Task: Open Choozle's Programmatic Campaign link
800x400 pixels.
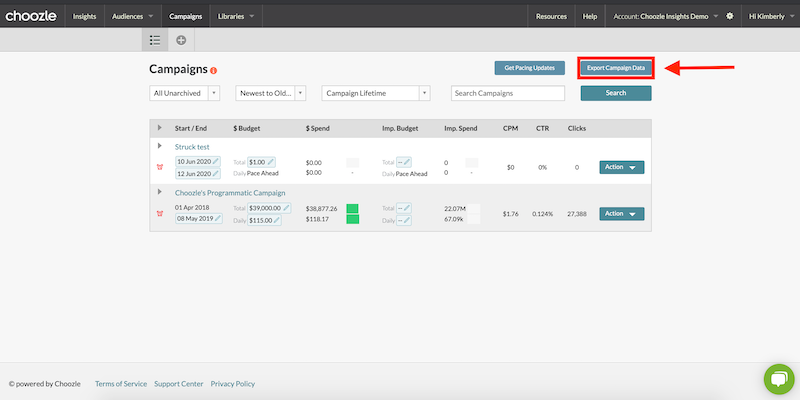Action: pyautogui.click(x=230, y=193)
